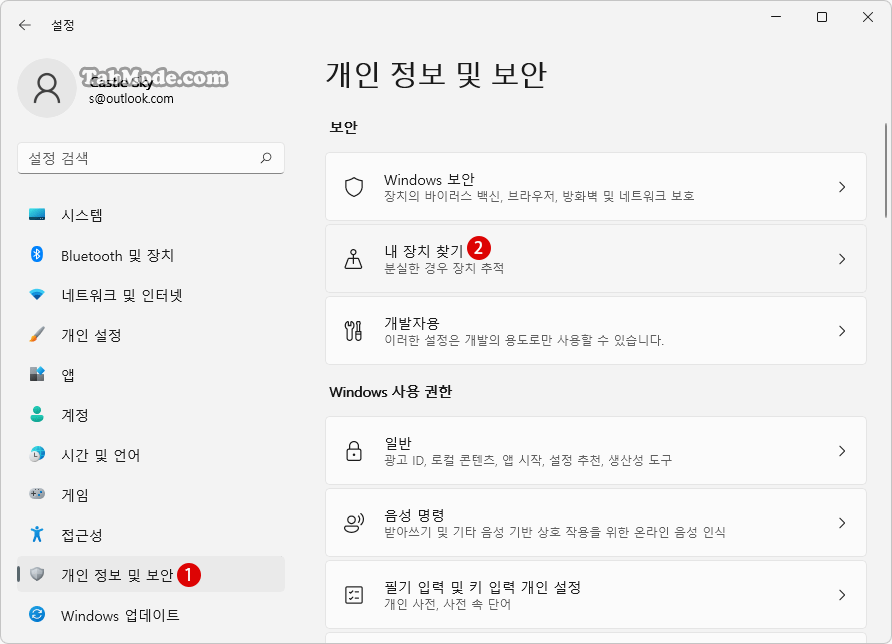The height and width of the screenshot is (644, 892).
Task: Open 네트워크 및 인터넷 settings category
Action: point(151,295)
